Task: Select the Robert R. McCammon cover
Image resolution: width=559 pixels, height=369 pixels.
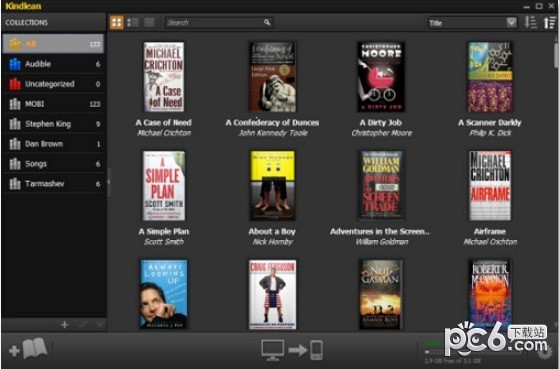Action: [490, 294]
